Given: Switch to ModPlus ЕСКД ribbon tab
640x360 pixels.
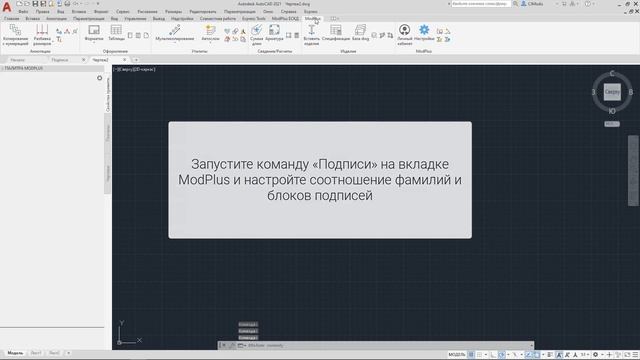Looking at the screenshot, I should [285, 18].
